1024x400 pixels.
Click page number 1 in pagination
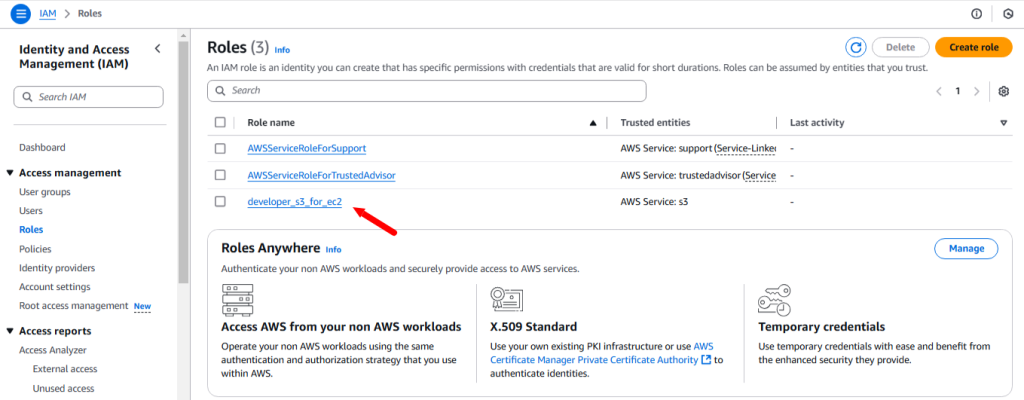(x=958, y=92)
